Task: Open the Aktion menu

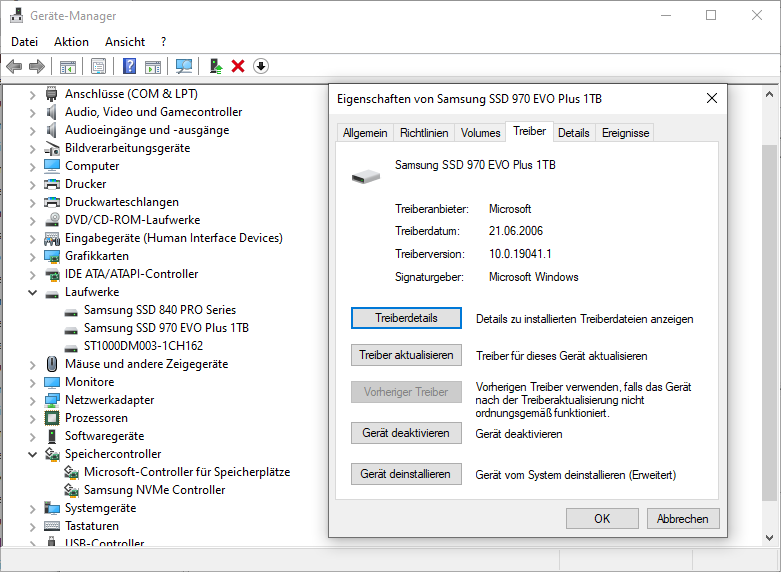Action: 71,42
